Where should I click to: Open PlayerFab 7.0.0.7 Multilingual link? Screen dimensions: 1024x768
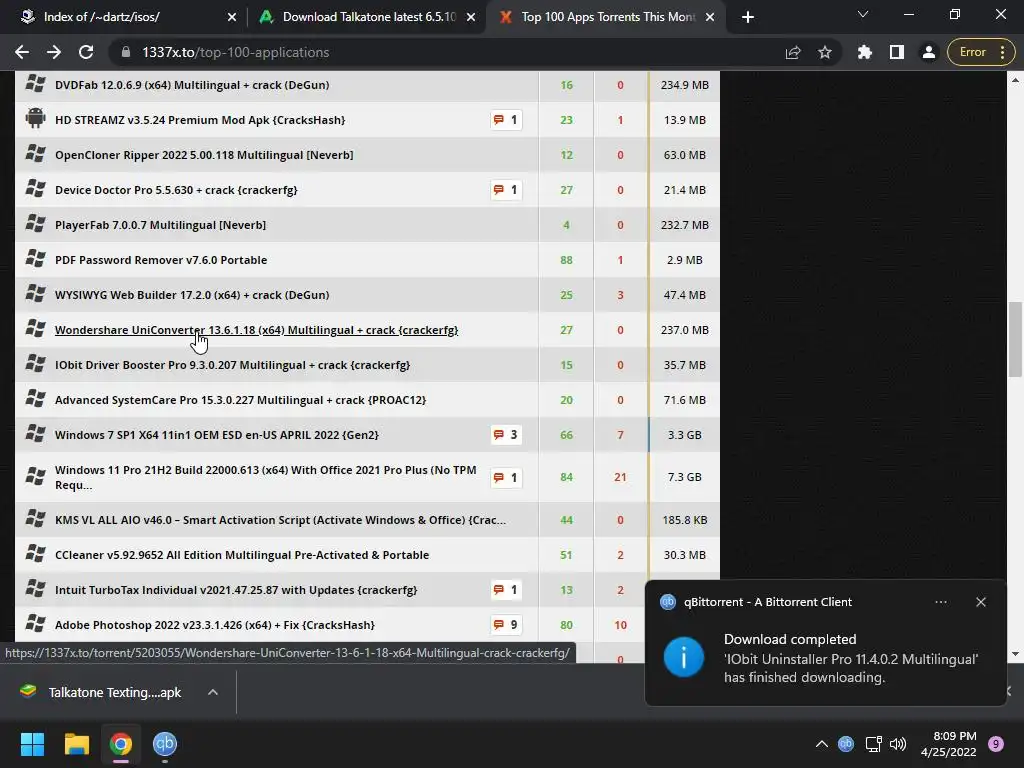click(160, 225)
